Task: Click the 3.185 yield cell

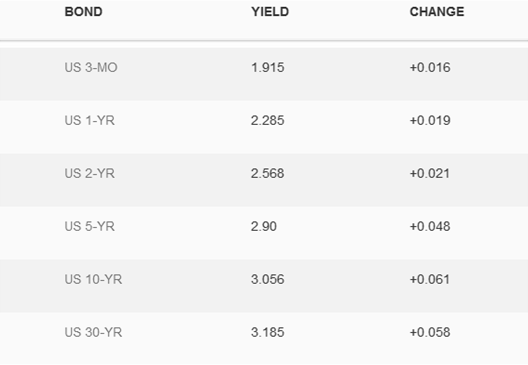Action: tap(268, 332)
